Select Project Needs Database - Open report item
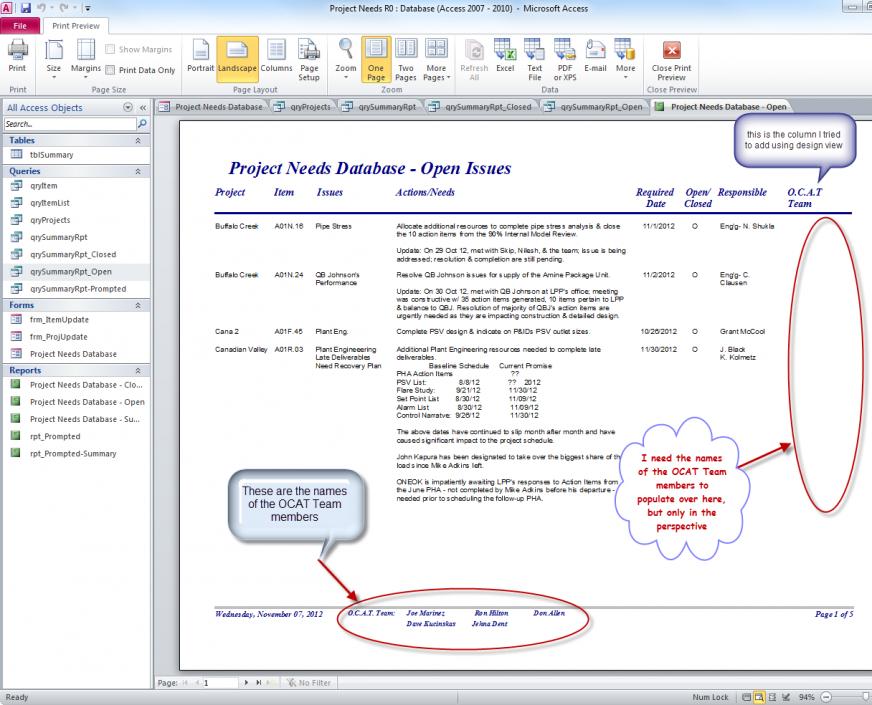872x705 pixels. [x=77, y=402]
